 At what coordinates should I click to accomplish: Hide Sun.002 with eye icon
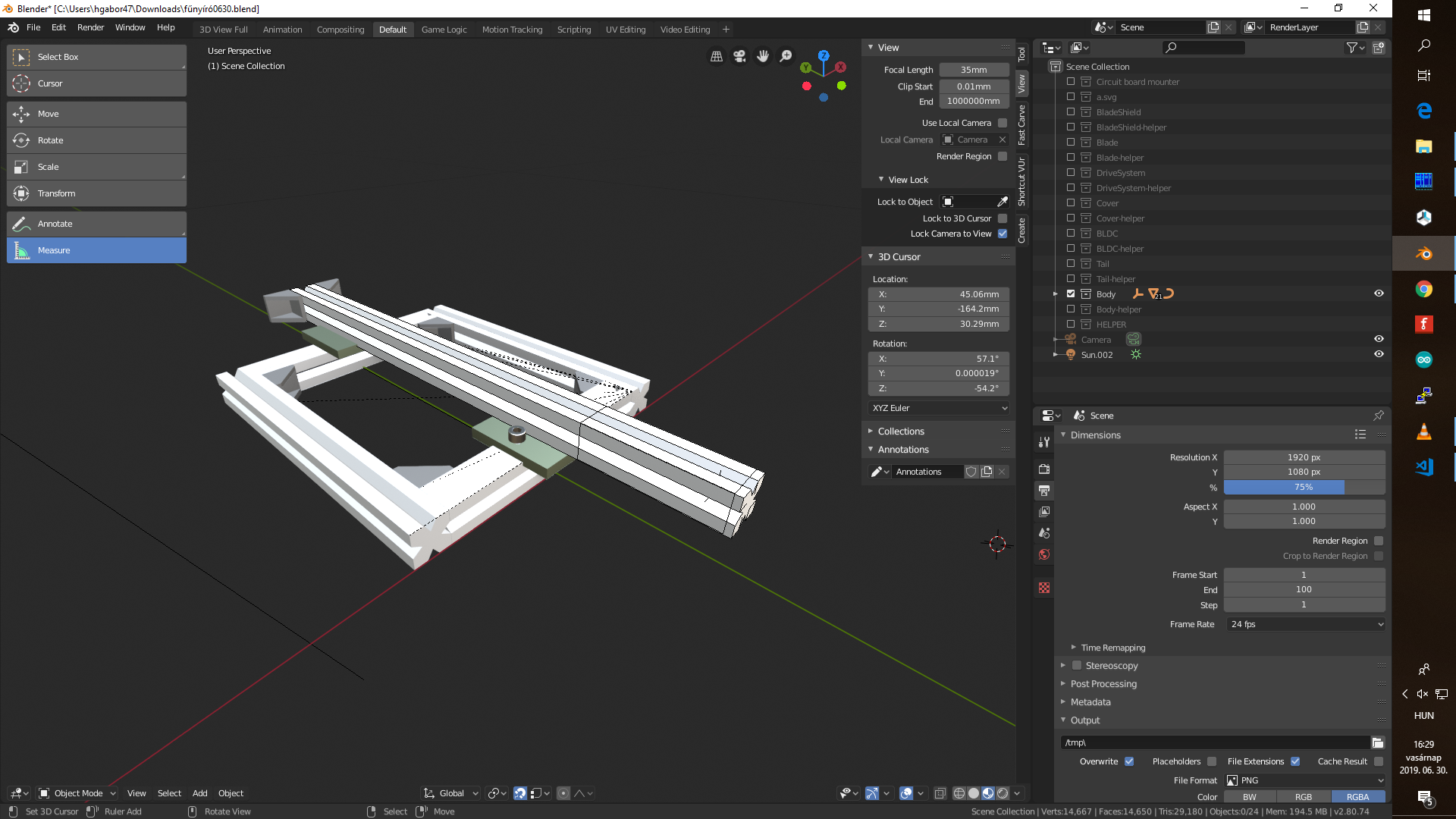[x=1379, y=354]
